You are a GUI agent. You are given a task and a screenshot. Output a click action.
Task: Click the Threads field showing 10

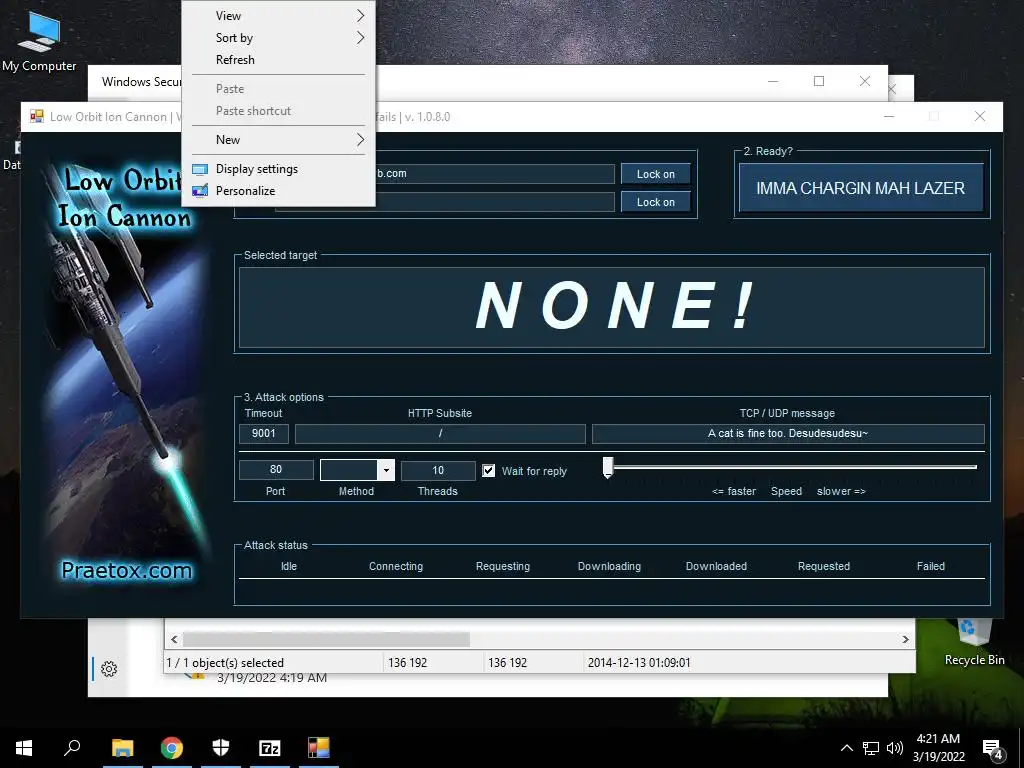pyautogui.click(x=438, y=470)
